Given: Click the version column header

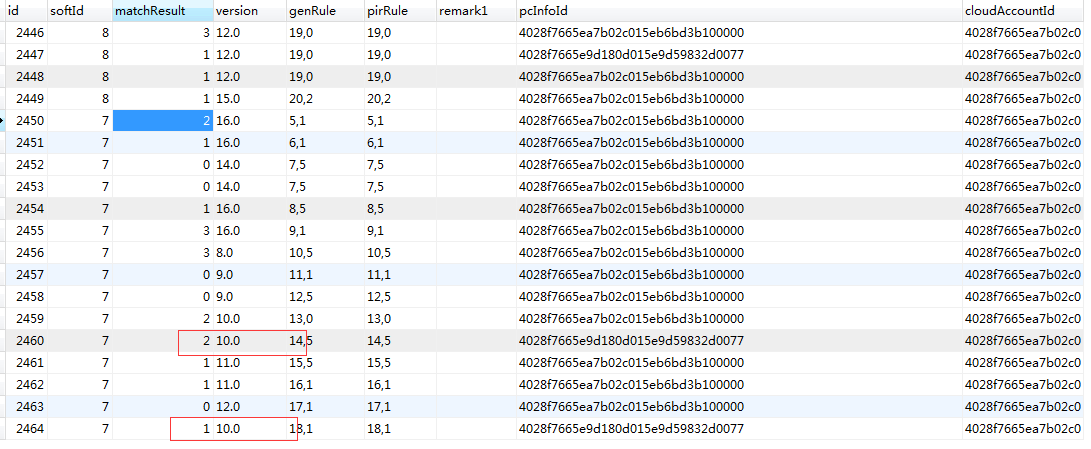Looking at the screenshot, I should click(x=250, y=10).
